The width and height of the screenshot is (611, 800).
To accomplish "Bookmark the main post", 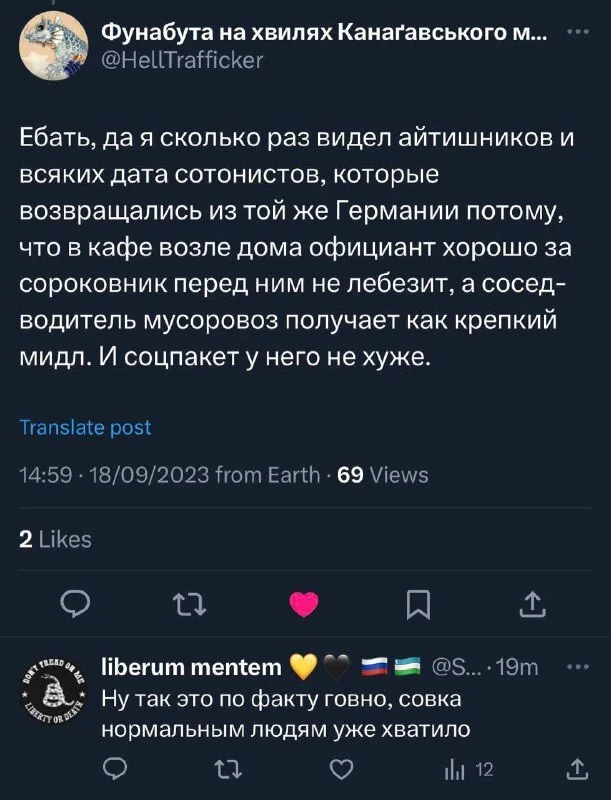I will point(418,605).
